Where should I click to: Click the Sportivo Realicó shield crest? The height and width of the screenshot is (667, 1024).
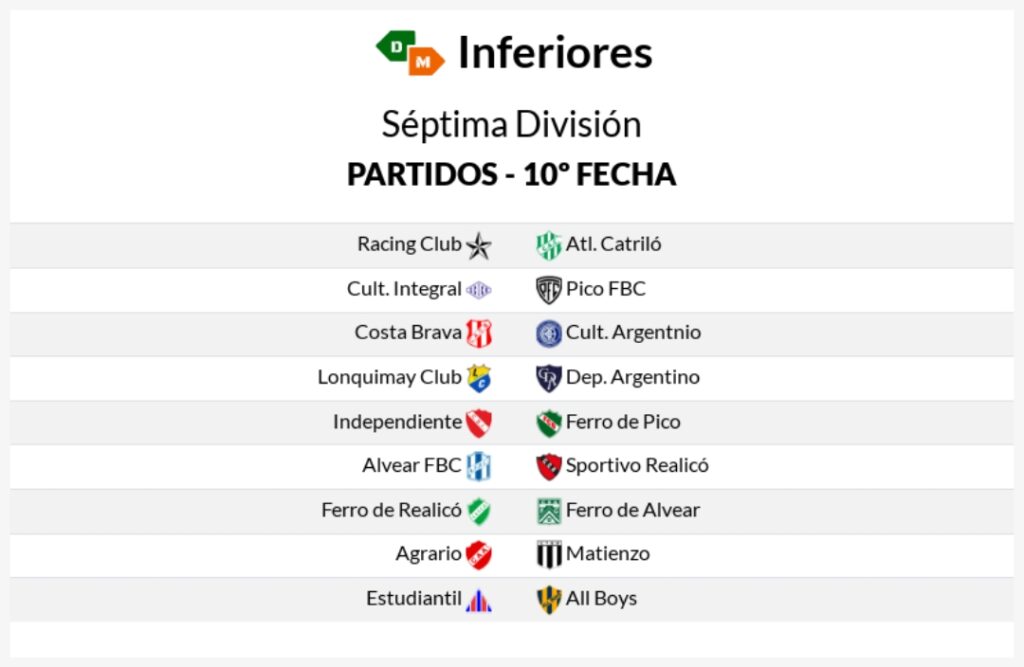point(549,466)
